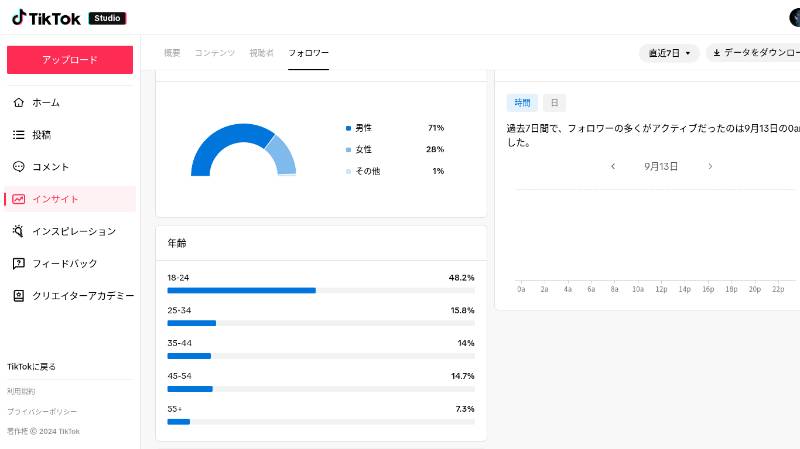Switch to the 概要 tab
The height and width of the screenshot is (449, 800).
coord(172,53)
